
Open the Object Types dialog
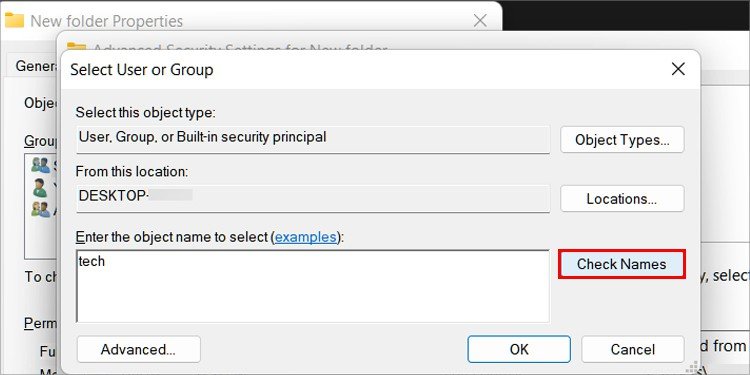pyautogui.click(x=622, y=140)
